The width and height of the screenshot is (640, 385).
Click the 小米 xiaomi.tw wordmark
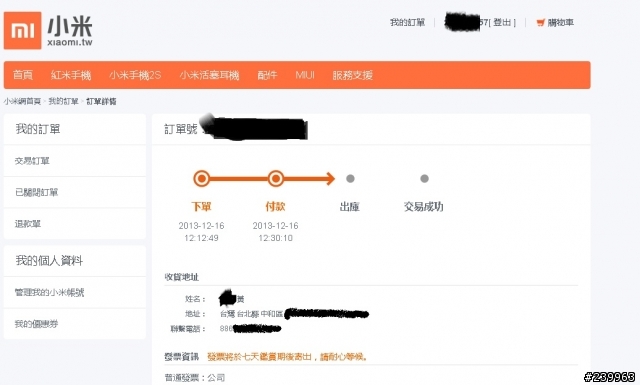point(70,31)
